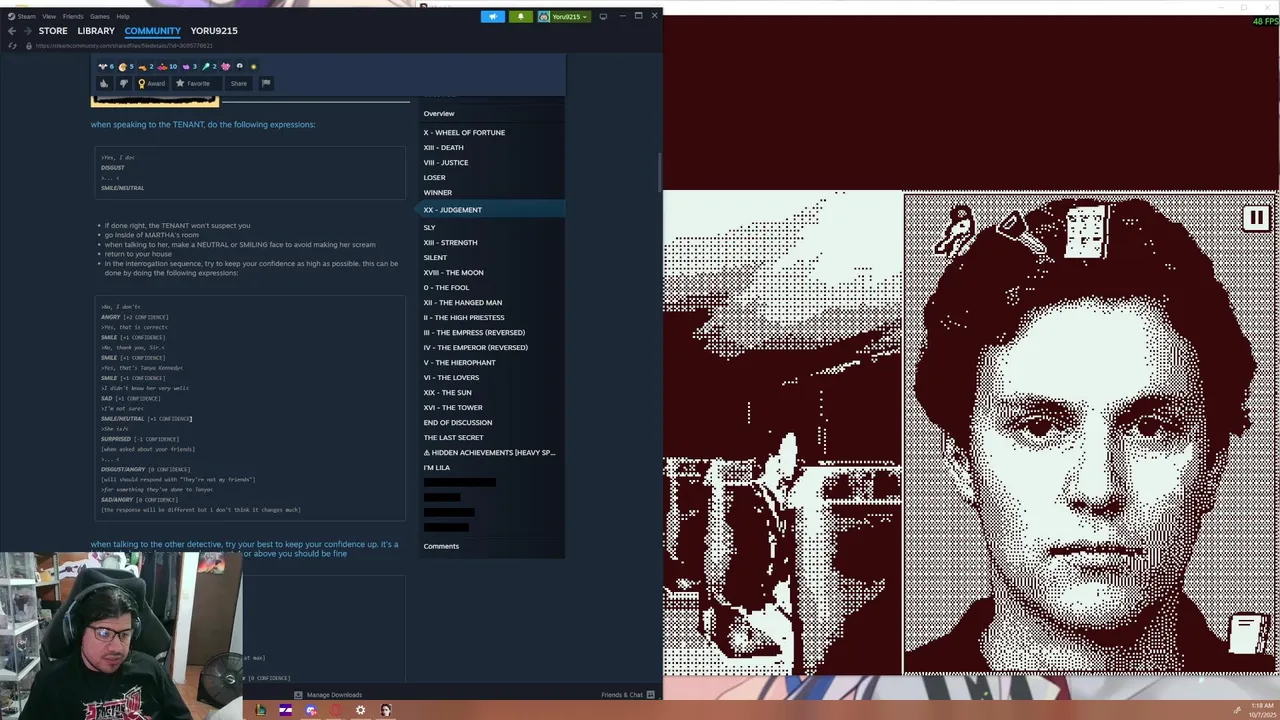Jump to XII - THE HANGED MAN section

462,303
